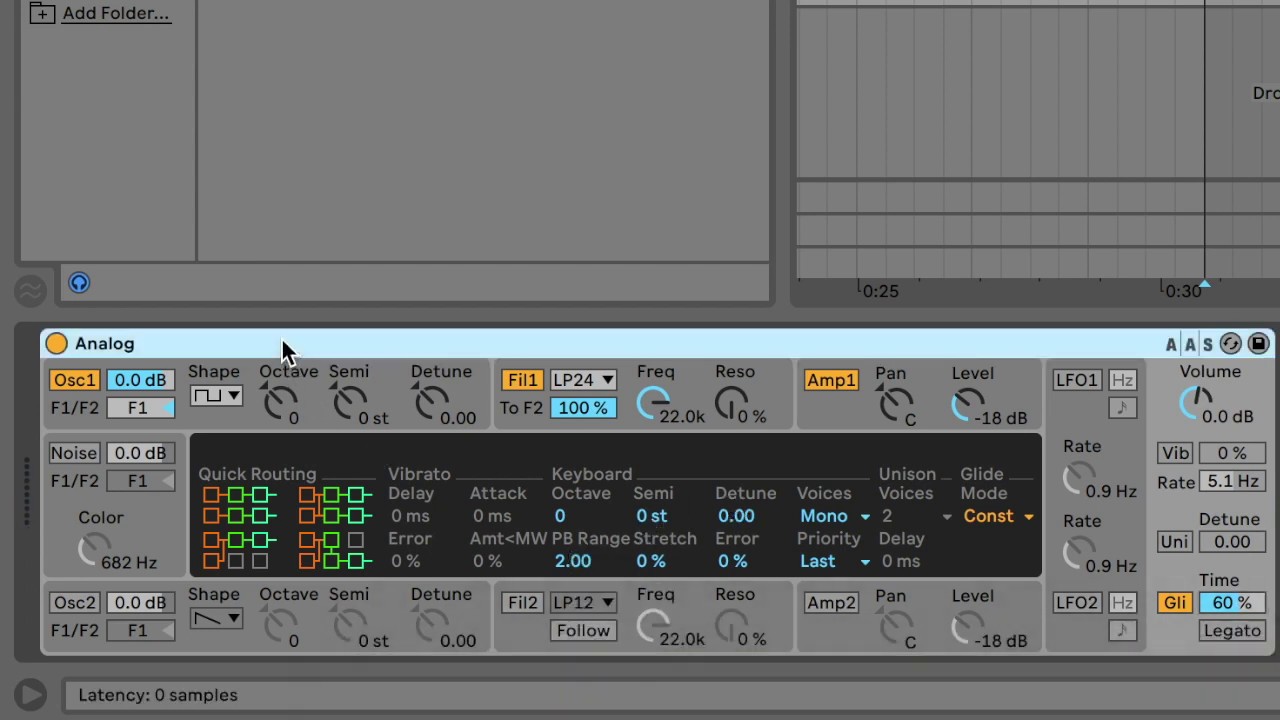Enable the LFO1 toggle
This screenshot has height=720, width=1280.
point(1077,380)
